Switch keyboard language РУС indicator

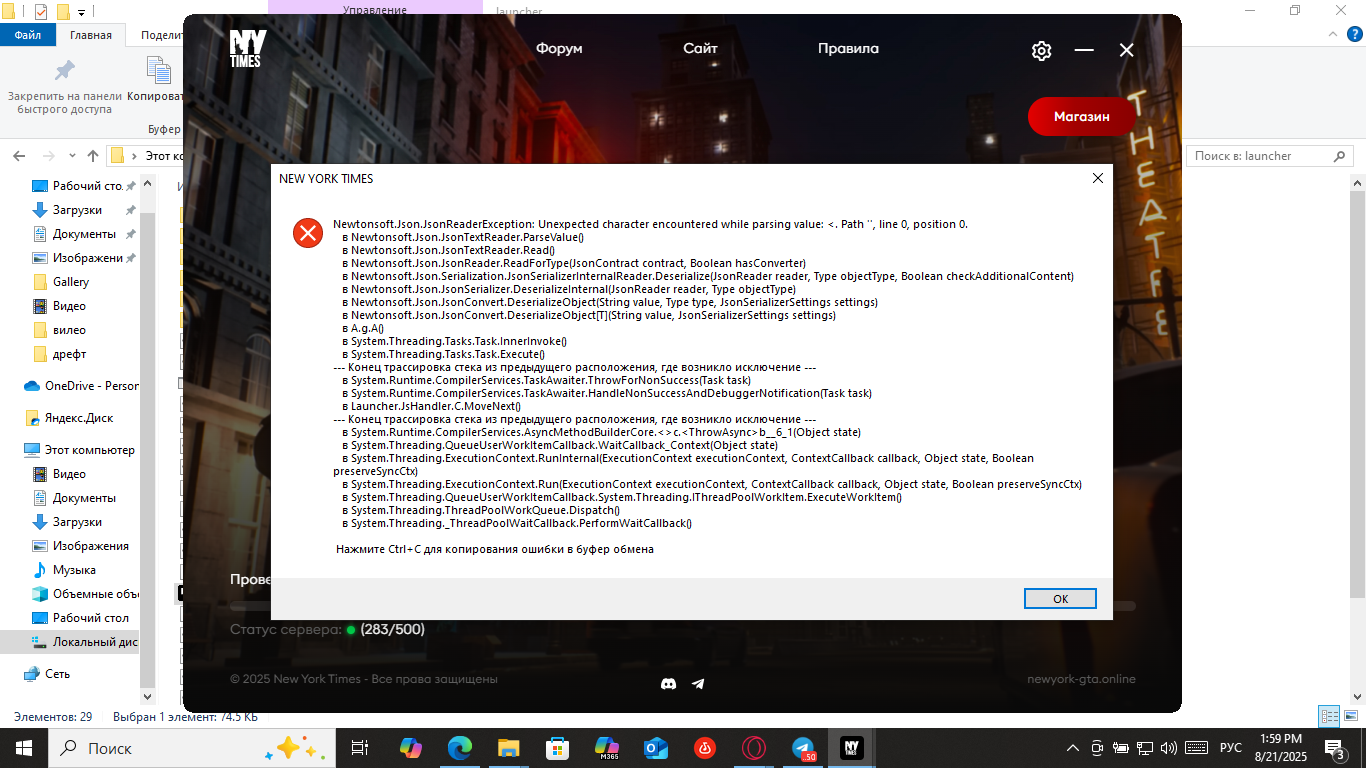coord(1231,748)
